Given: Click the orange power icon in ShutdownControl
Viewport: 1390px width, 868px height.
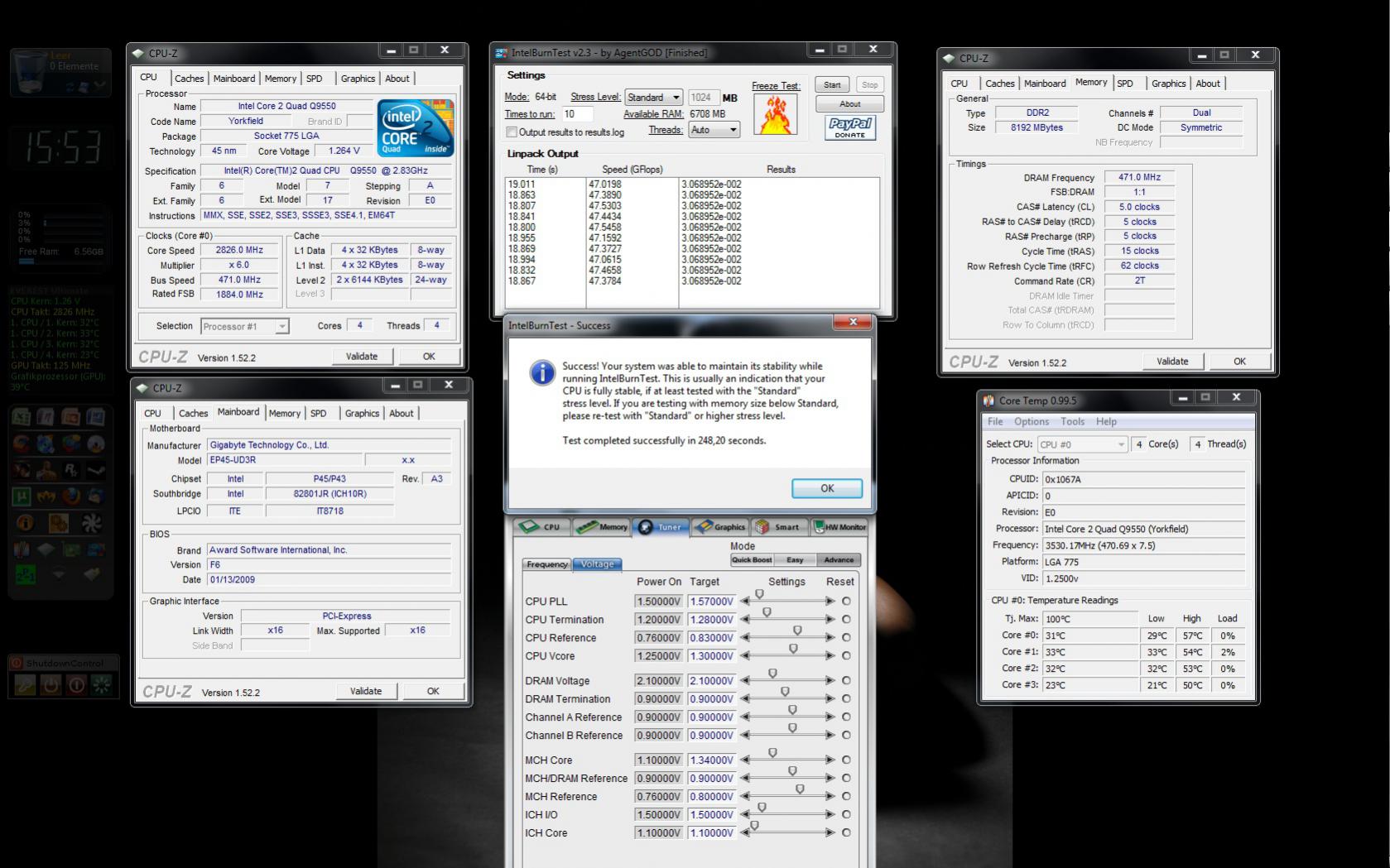Looking at the screenshot, I should click(51, 685).
